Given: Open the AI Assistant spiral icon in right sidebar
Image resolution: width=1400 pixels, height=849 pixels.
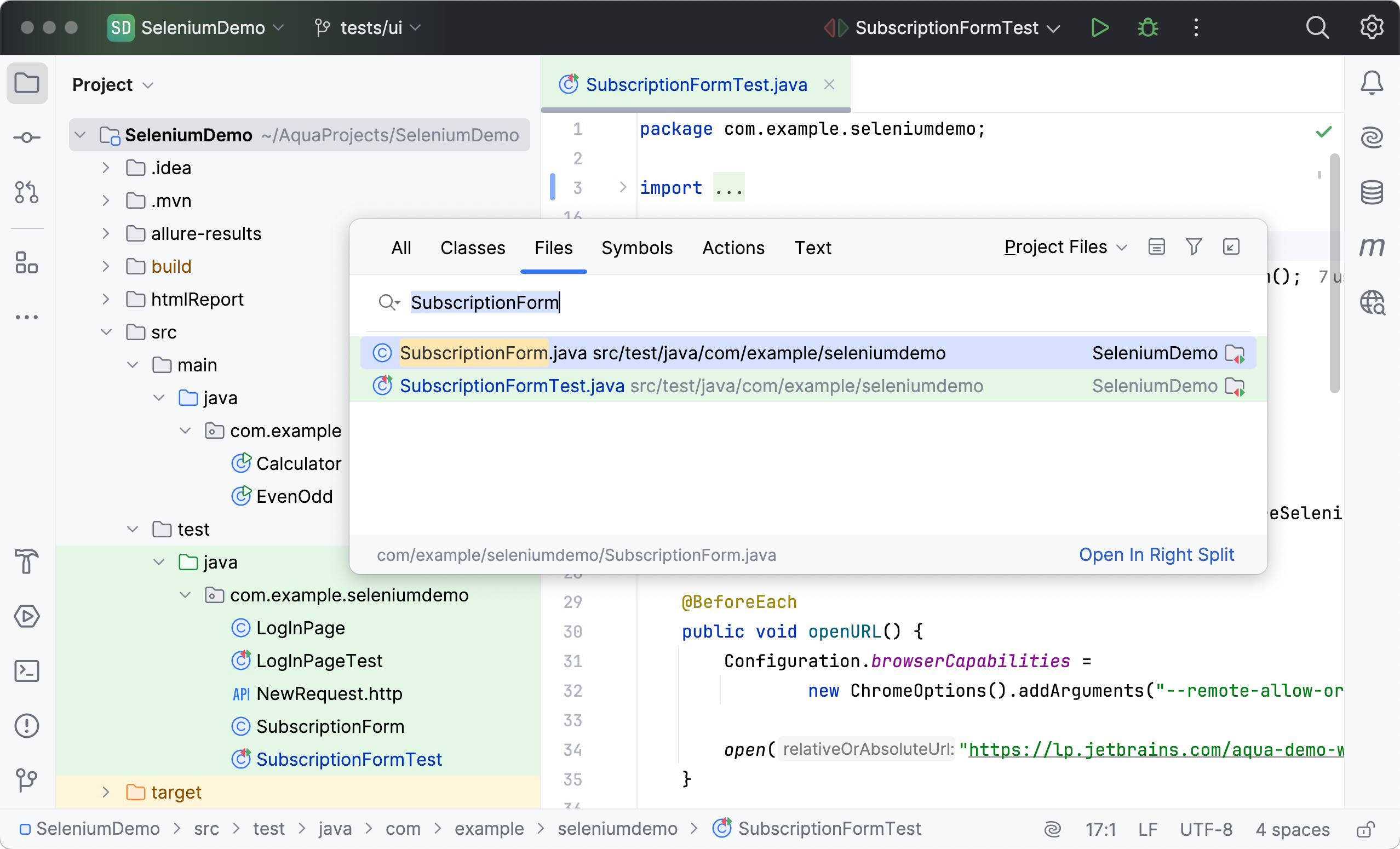Looking at the screenshot, I should (1372, 137).
